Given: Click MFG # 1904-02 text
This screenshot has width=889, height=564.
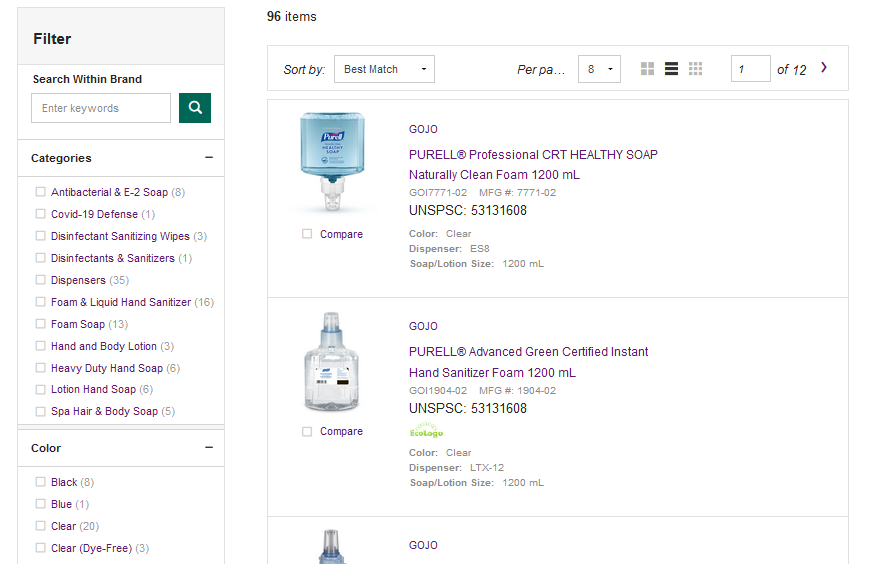Looking at the screenshot, I should [517, 391].
